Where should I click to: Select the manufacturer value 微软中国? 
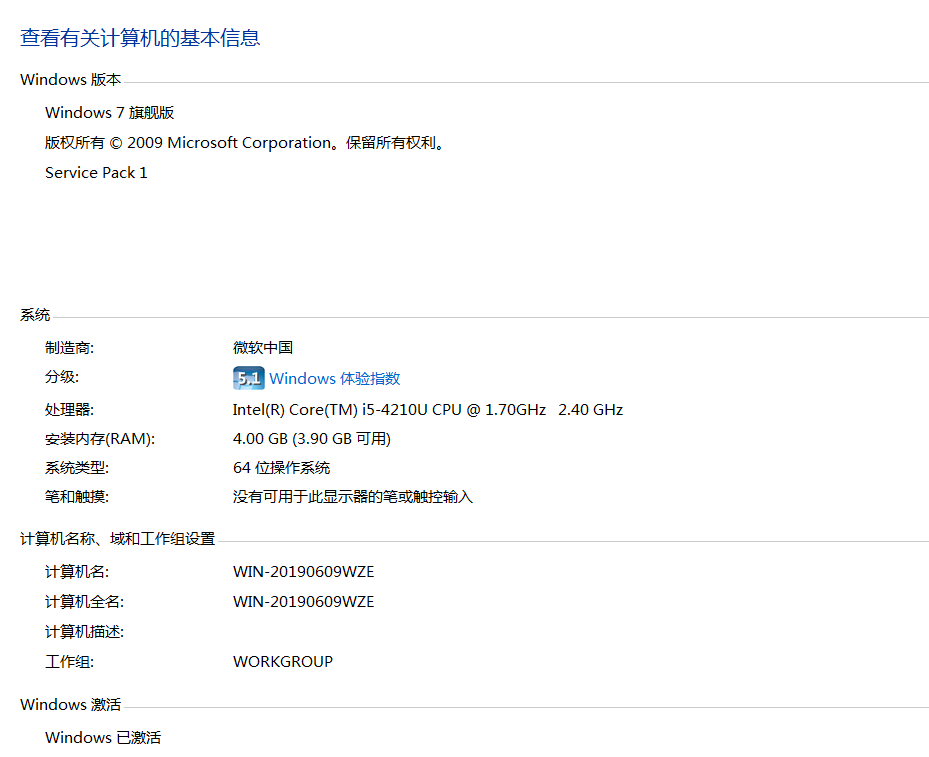[263, 348]
